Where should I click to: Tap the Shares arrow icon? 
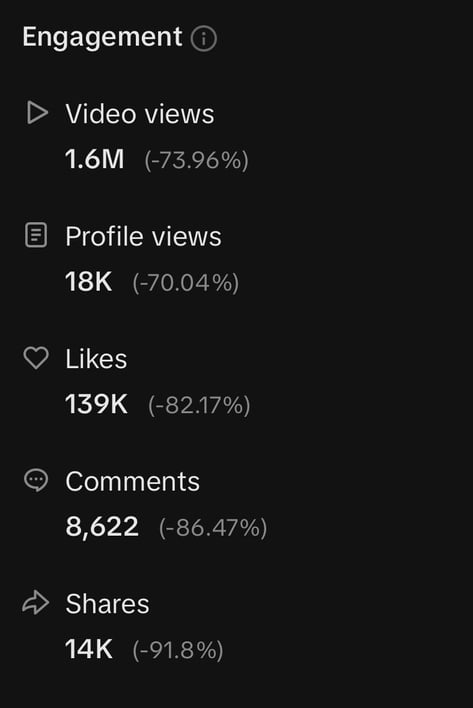[x=35, y=603]
